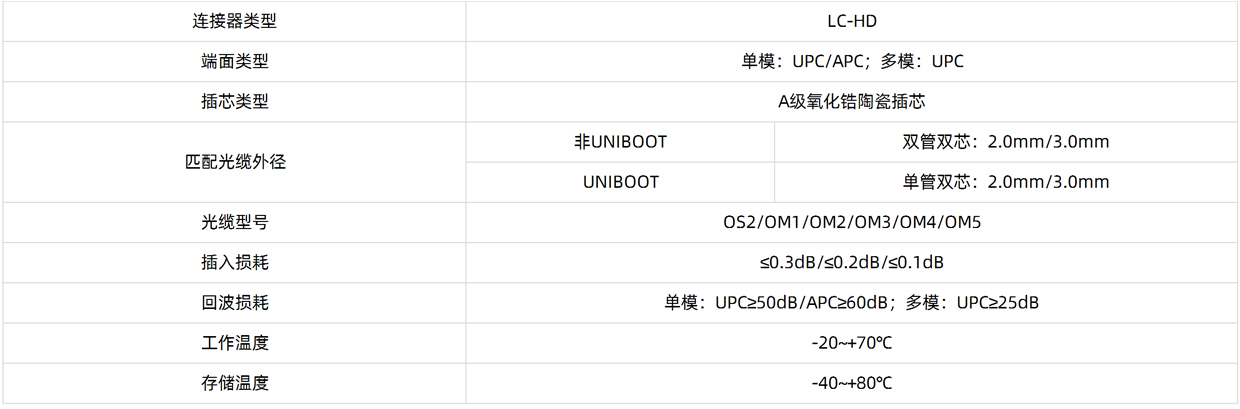Select the 单模：UPC/APC；多模：UPC cell
The width and height of the screenshot is (1240, 409).
[852, 61]
